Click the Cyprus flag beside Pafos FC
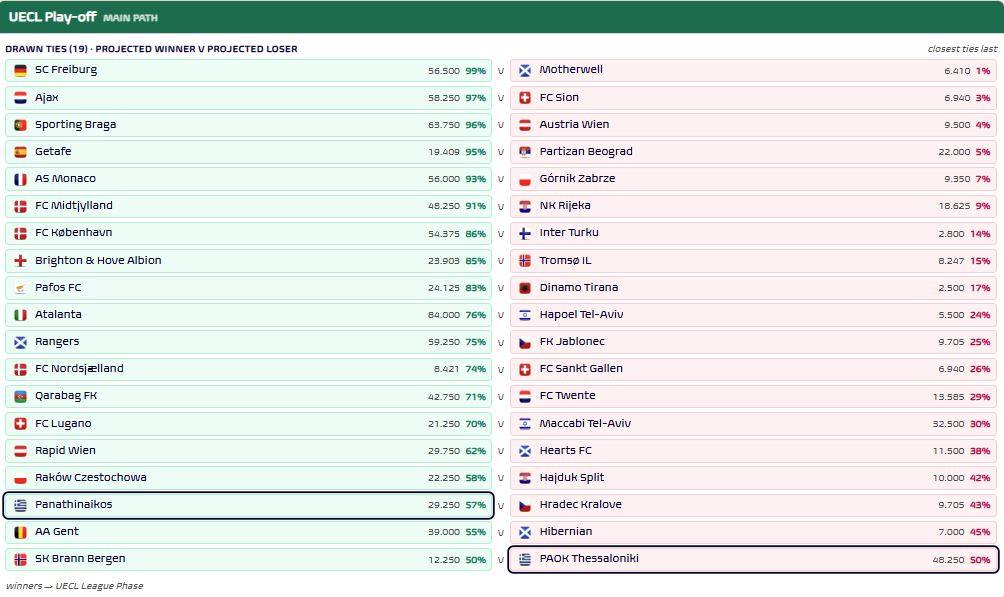 (x=20, y=288)
